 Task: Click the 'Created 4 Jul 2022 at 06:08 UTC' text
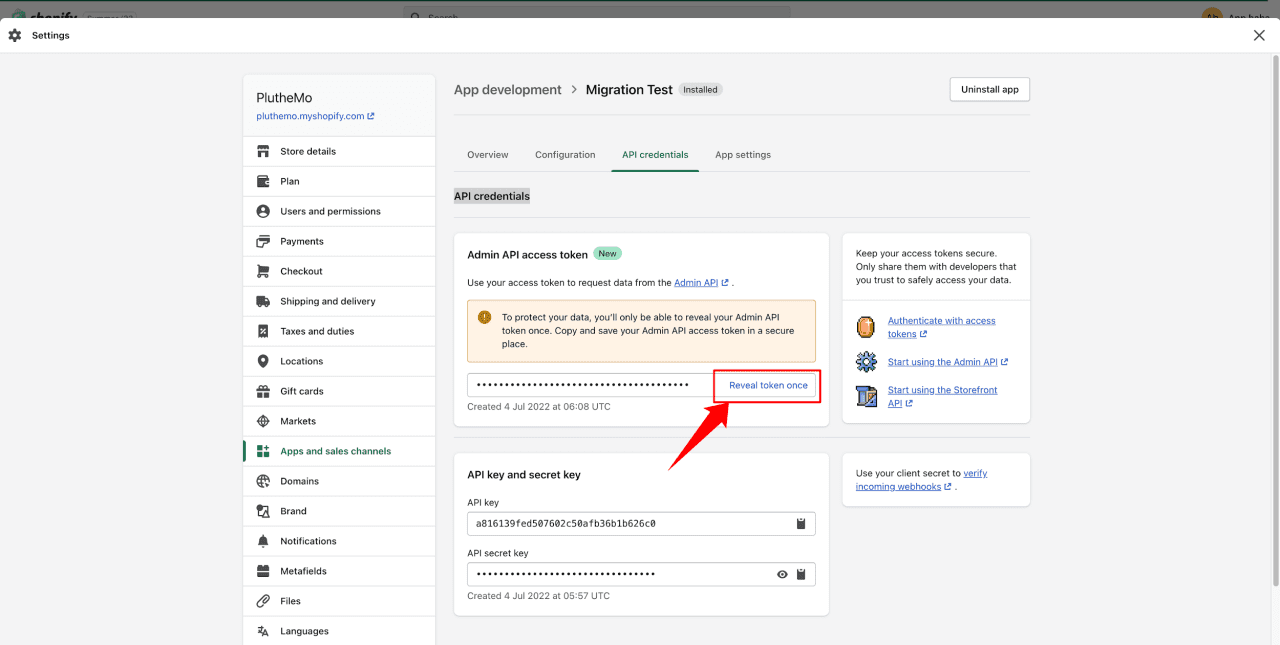539,407
